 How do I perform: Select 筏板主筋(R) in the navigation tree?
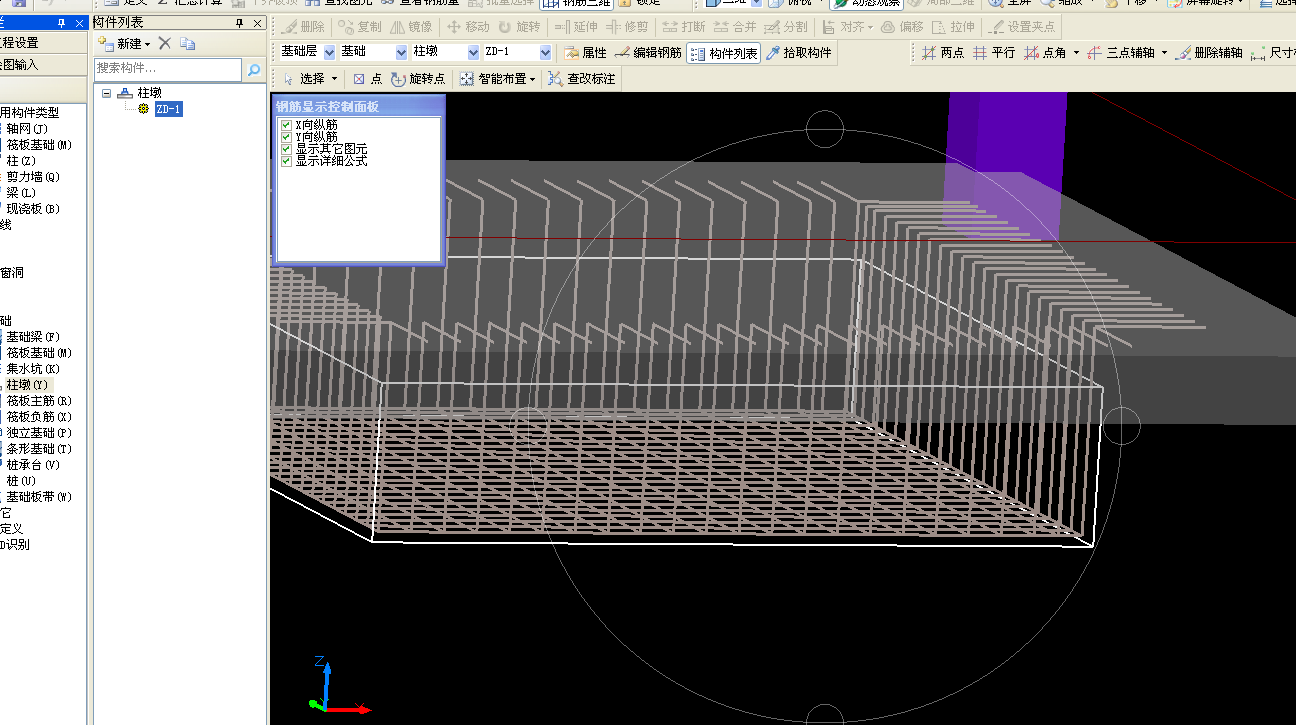coord(39,401)
